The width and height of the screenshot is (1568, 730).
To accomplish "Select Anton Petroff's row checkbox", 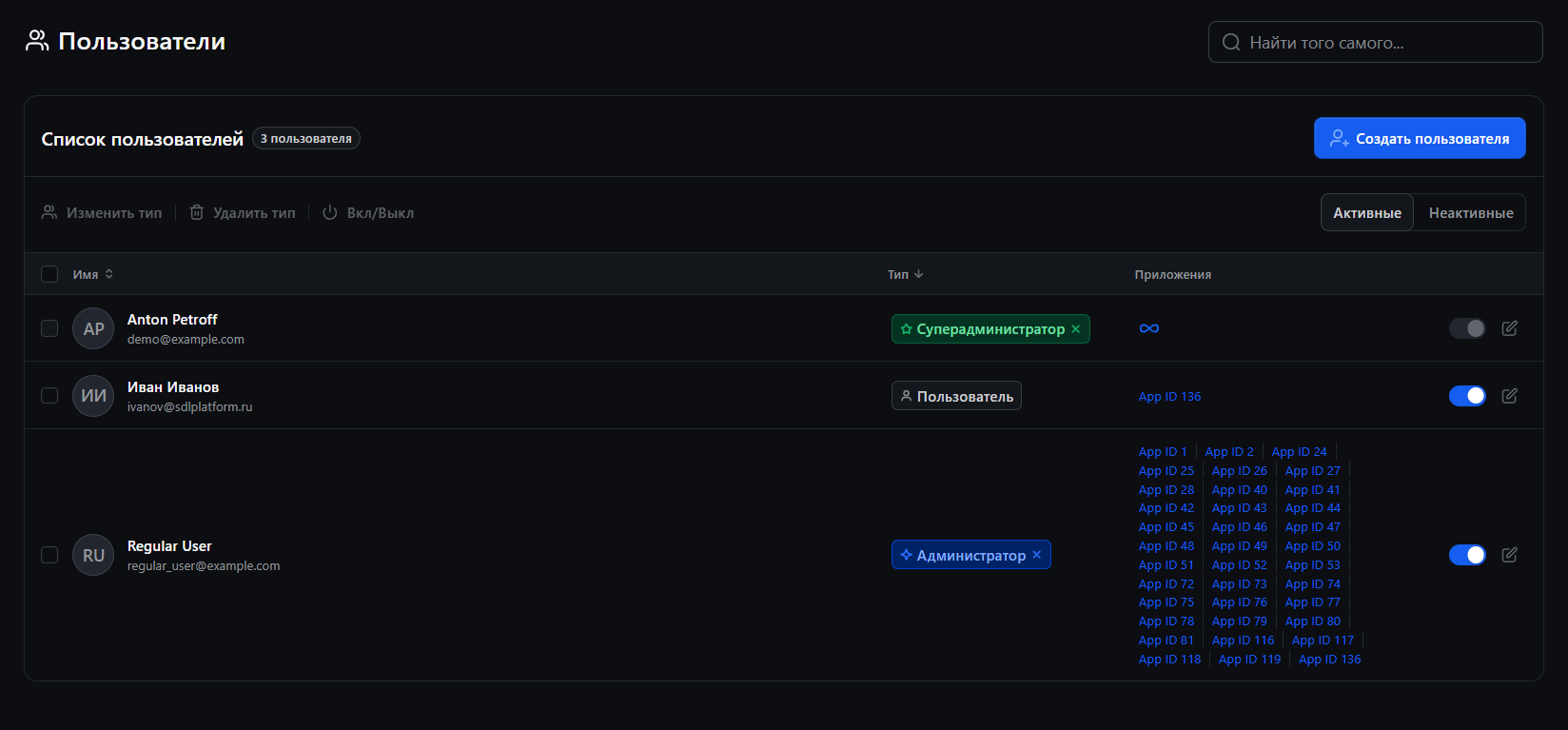I will coord(49,328).
